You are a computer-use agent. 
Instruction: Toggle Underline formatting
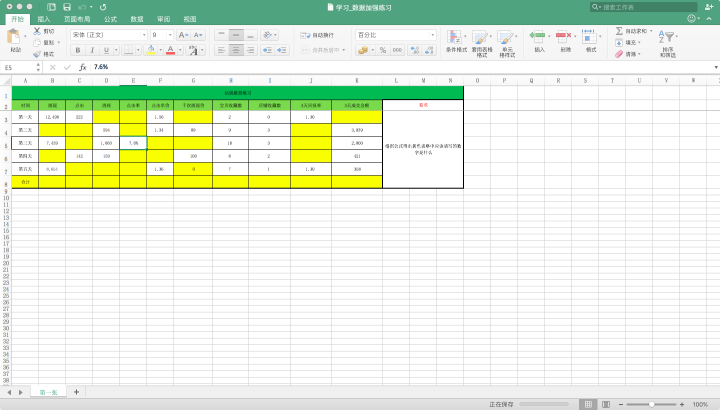coord(106,50)
